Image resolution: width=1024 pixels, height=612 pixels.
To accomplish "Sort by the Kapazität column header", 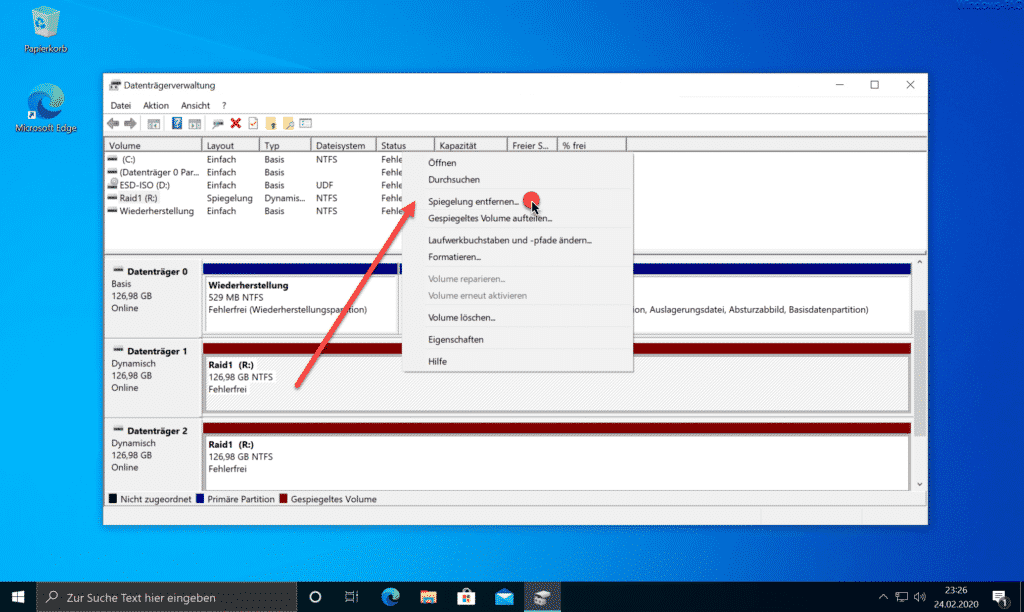I will click(x=470, y=145).
